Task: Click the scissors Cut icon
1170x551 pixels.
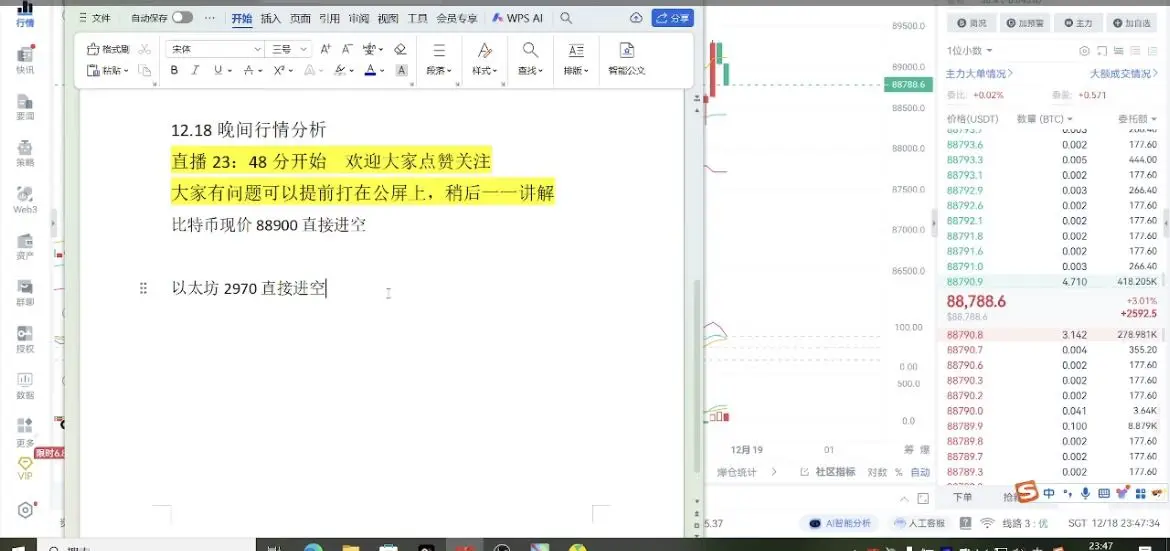Action: [145, 49]
